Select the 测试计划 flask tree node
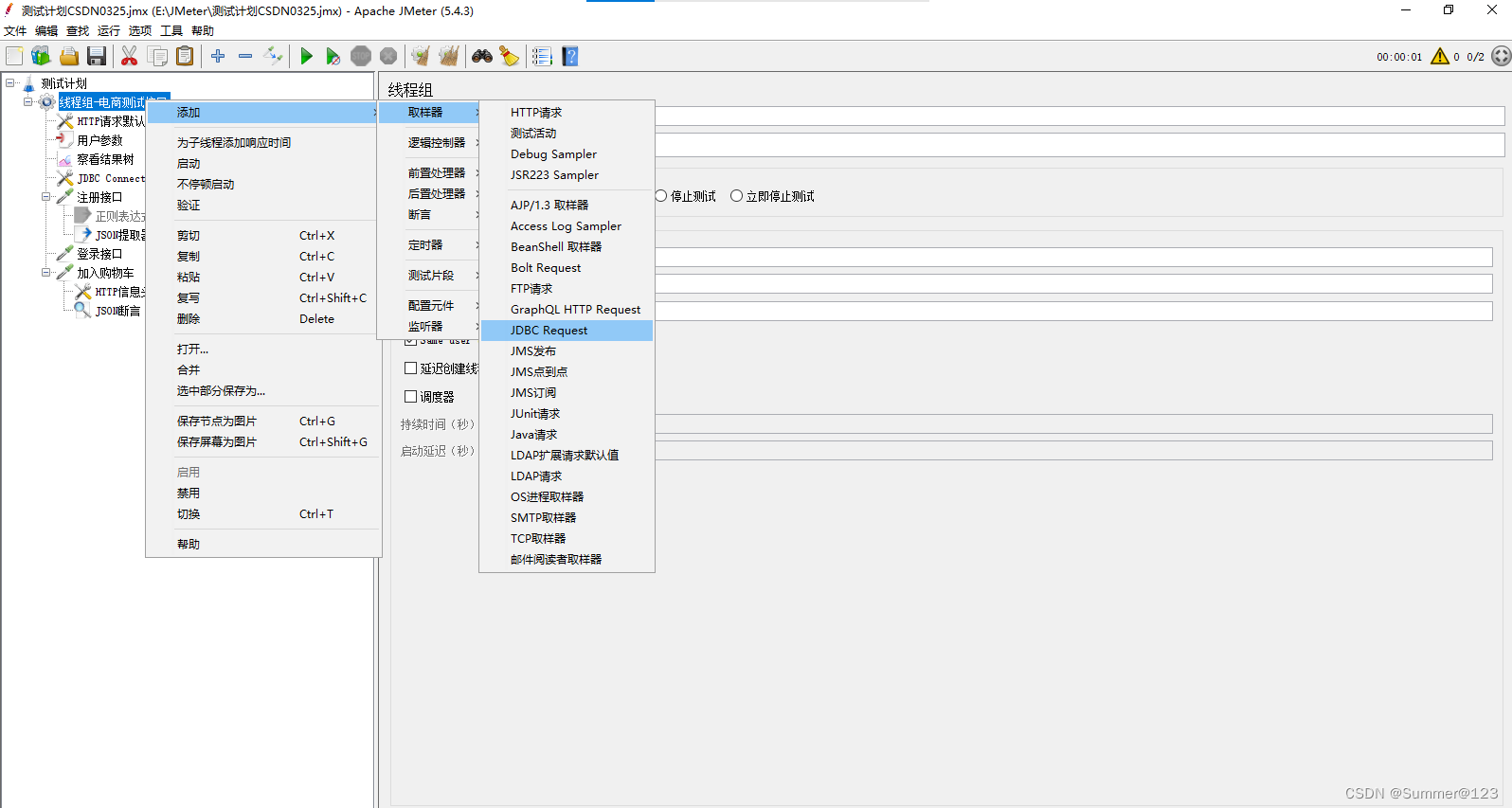Screen dimensions: 1512x808 click(x=63, y=83)
